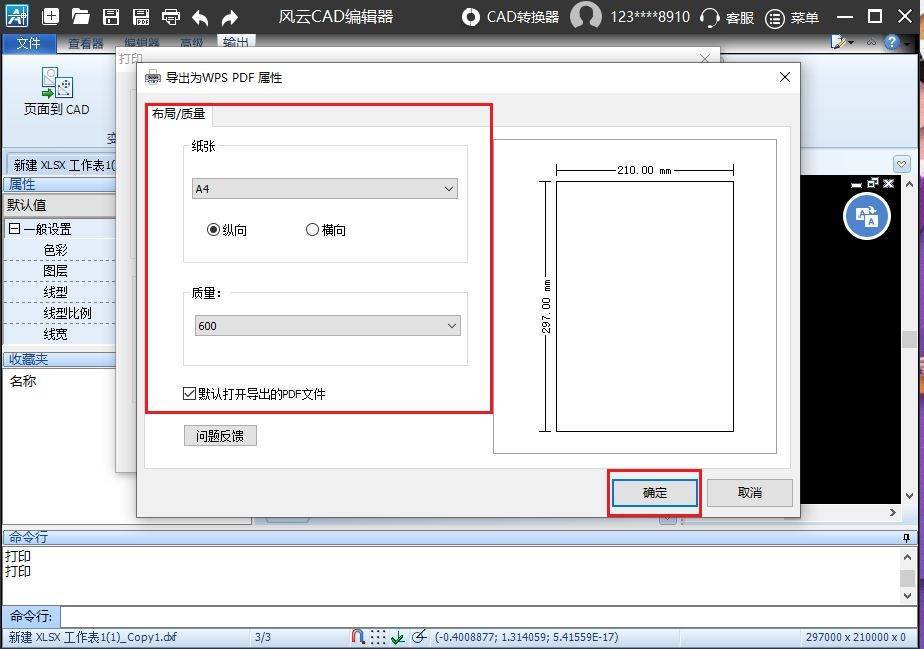Click the command line scrollbar down arrow
The height and width of the screenshot is (649, 924).
(908, 595)
